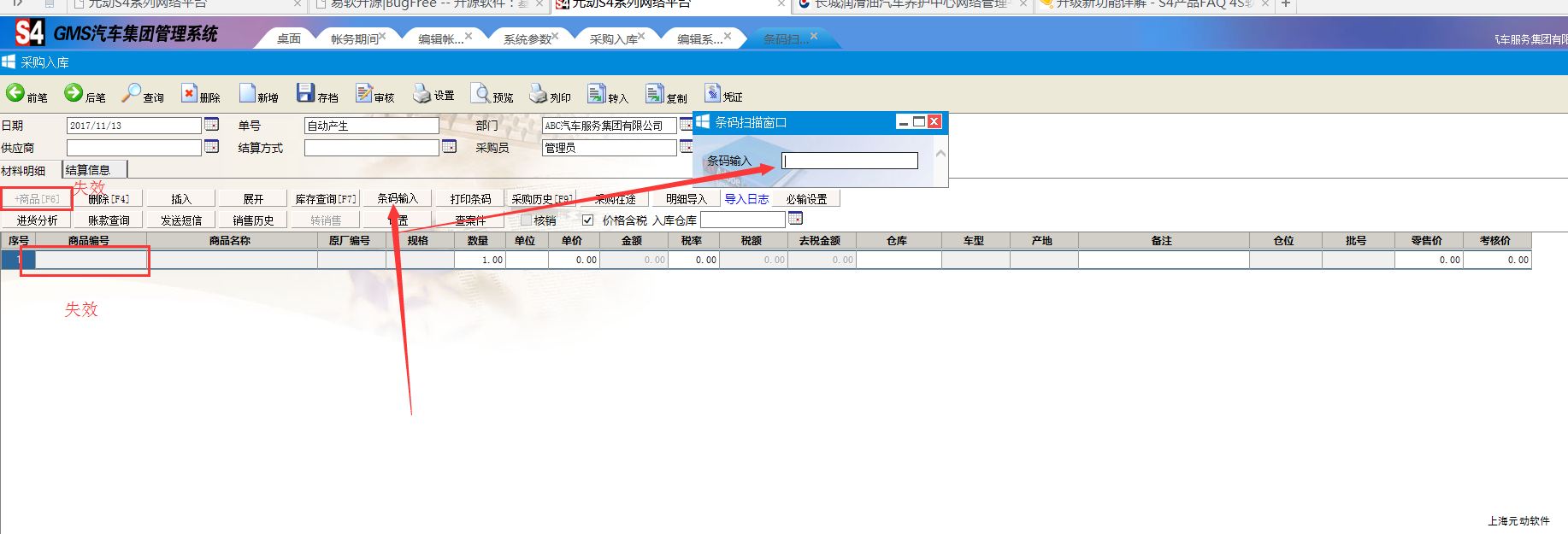Open 查询 search magnifier icon
This screenshot has height=534, width=1568.
click(132, 93)
